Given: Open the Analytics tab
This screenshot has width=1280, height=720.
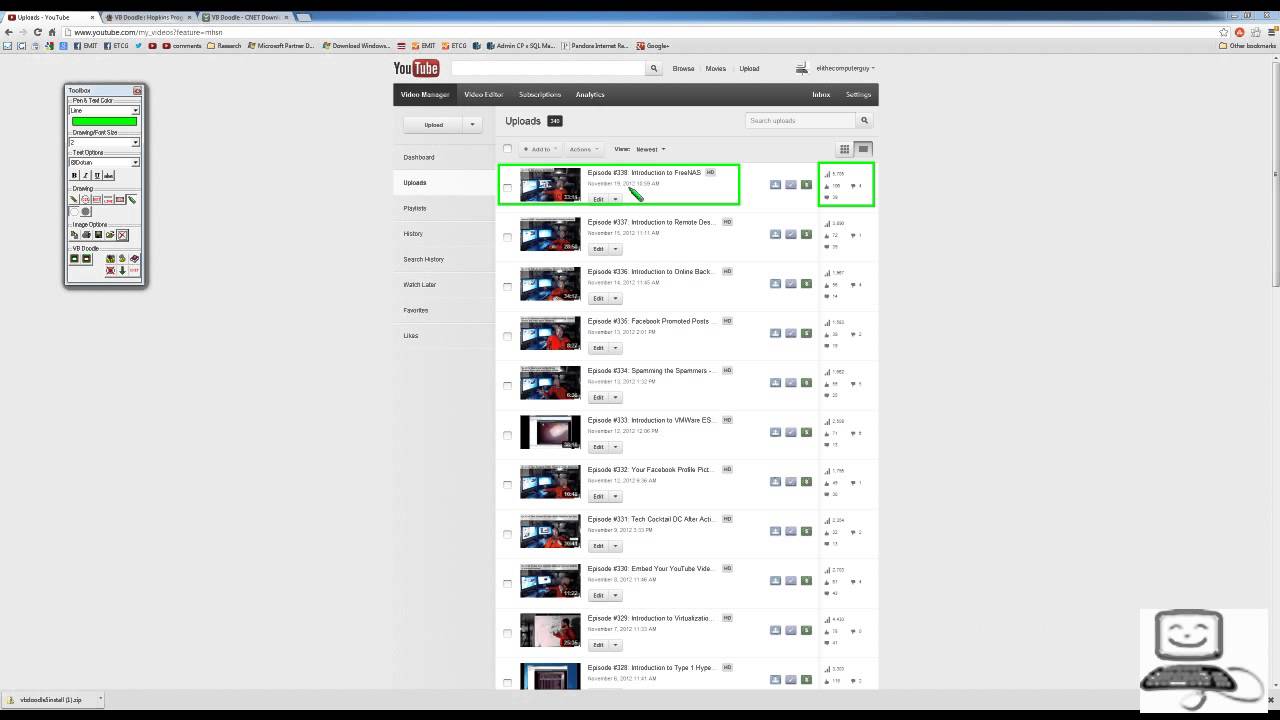Looking at the screenshot, I should [x=590, y=94].
